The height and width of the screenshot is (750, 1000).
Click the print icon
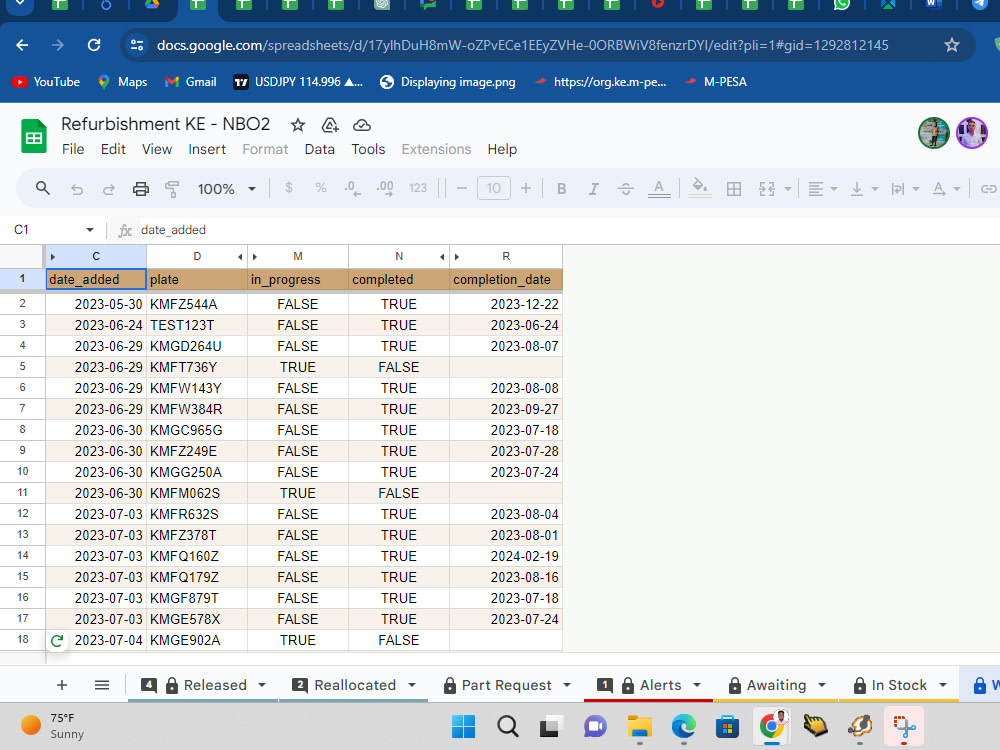click(140, 189)
